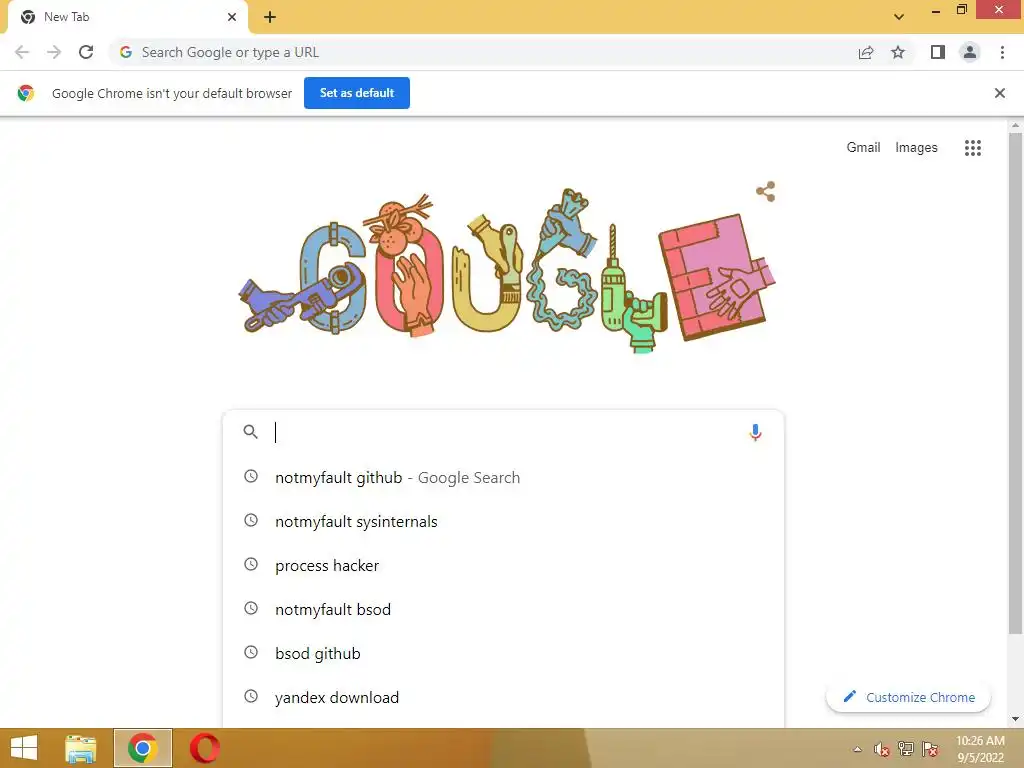Share this page via share icon

coord(866,52)
